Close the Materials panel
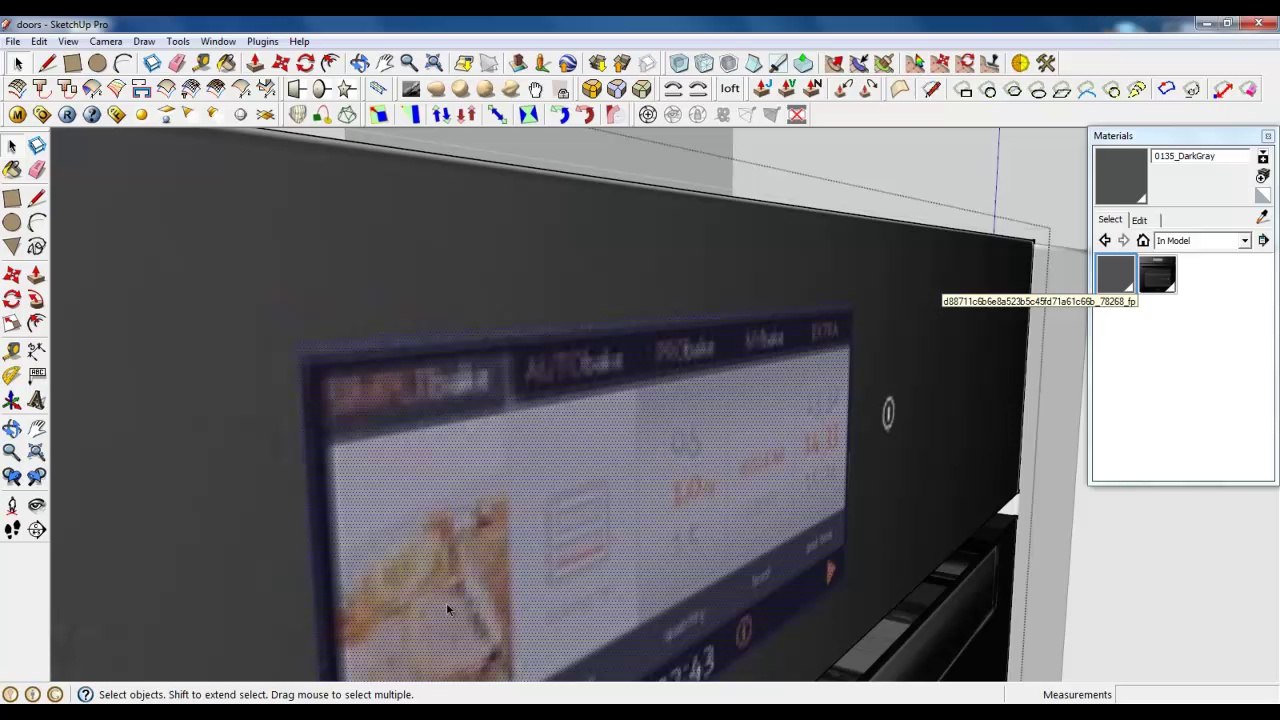Image resolution: width=1280 pixels, height=720 pixels. click(1268, 136)
